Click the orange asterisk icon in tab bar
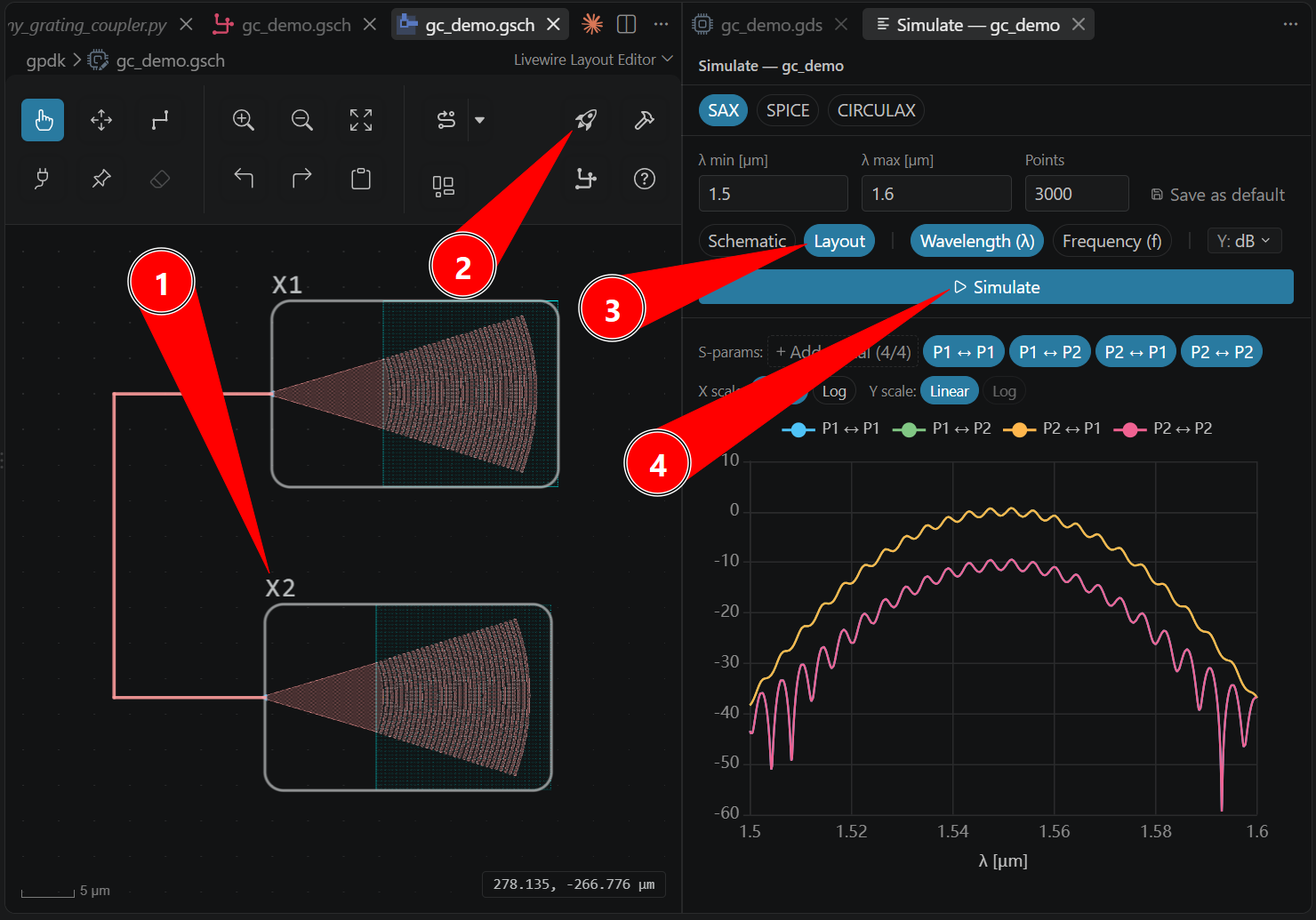Screen dimensions: 1316x920 point(592,24)
